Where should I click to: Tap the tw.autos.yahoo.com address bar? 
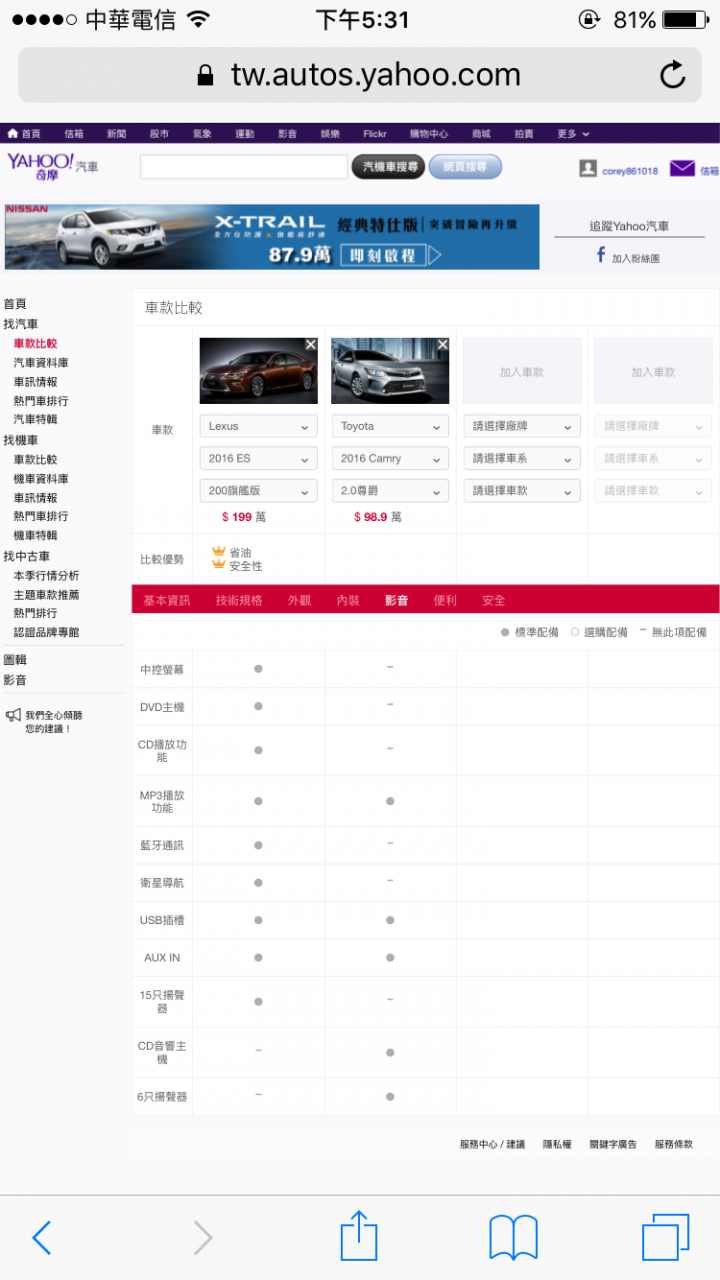[360, 75]
